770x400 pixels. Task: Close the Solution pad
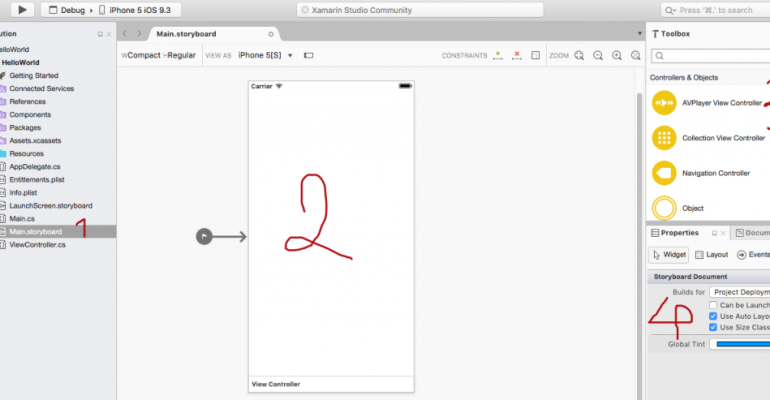pos(109,34)
